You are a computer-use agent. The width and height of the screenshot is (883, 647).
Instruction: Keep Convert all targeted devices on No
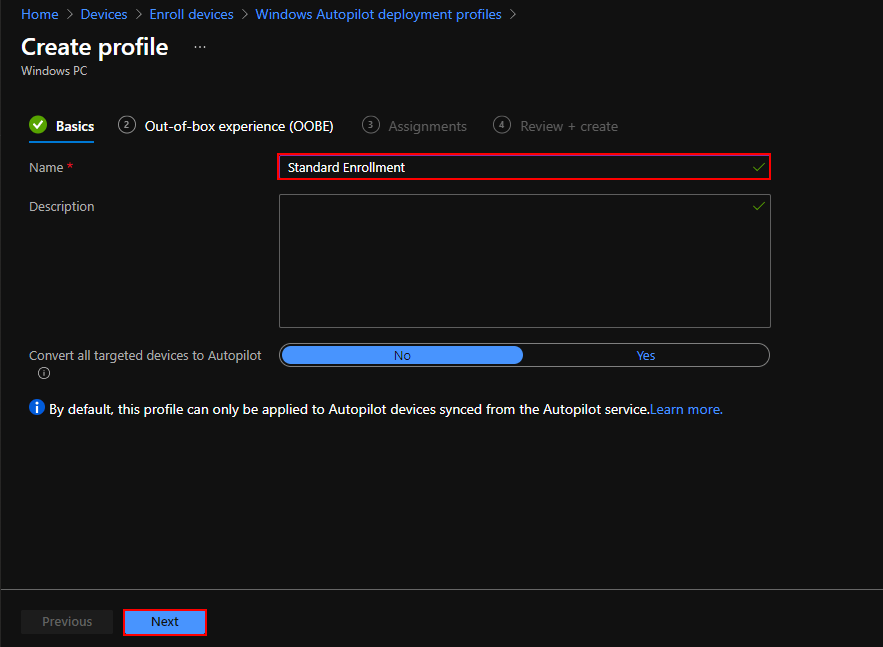(402, 355)
